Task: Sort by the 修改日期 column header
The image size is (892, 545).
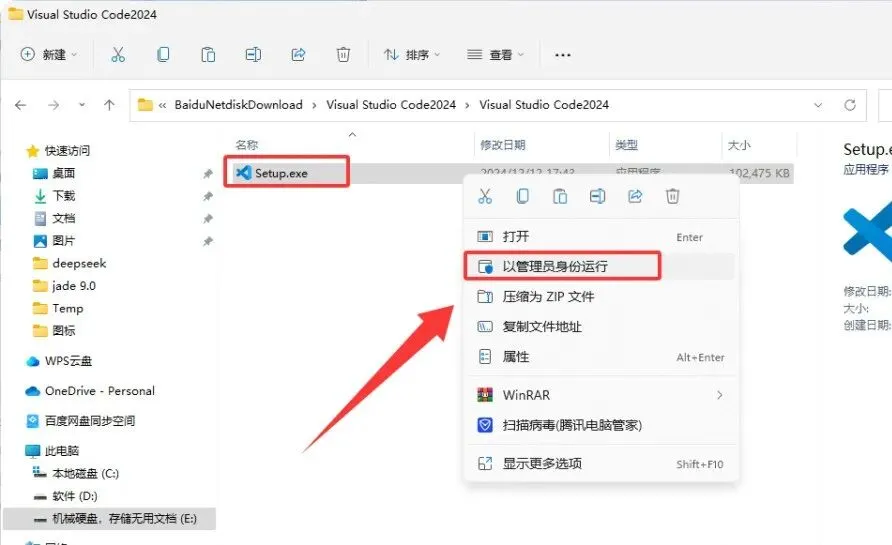Action: point(502,145)
